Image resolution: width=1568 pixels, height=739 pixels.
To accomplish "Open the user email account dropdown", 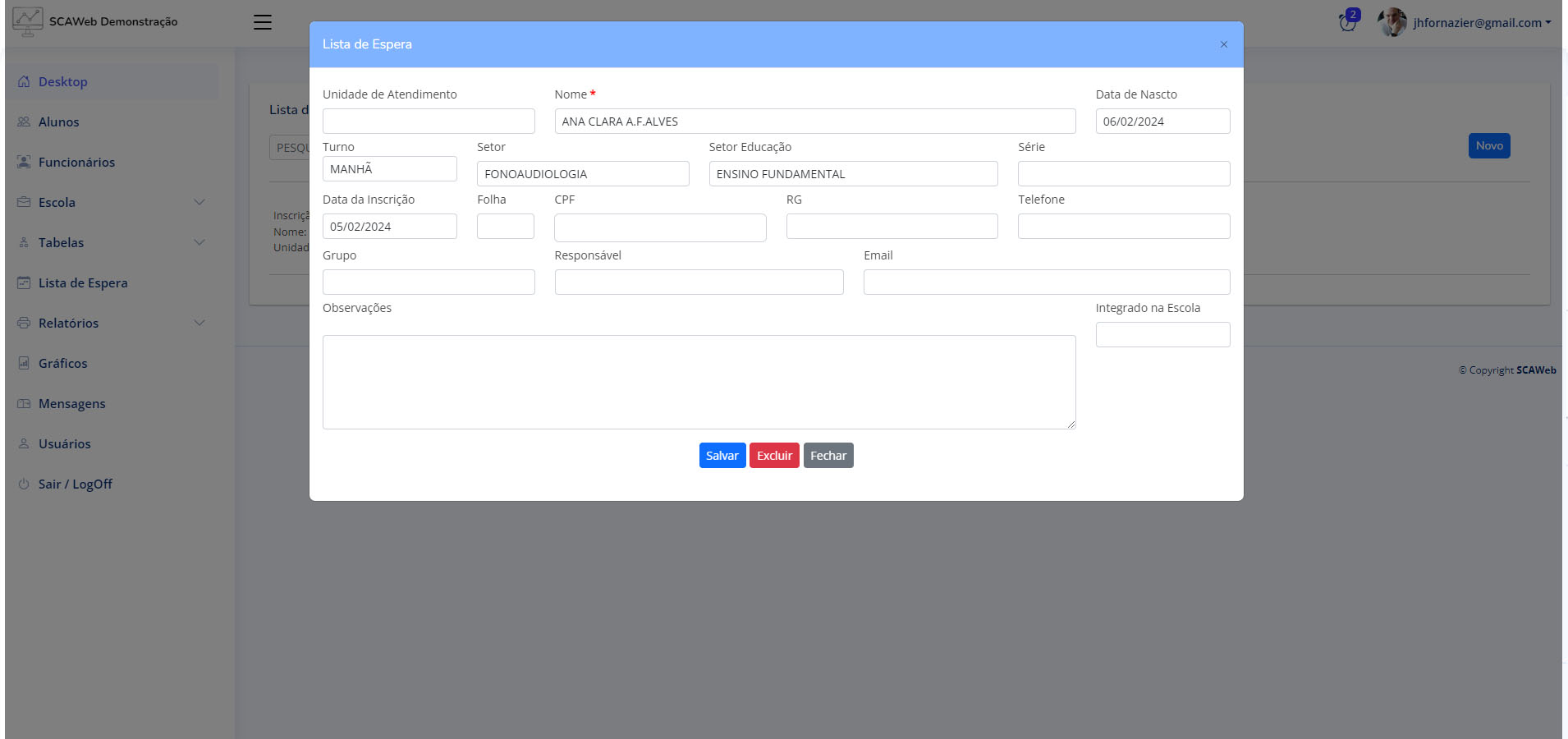I will point(1482,22).
